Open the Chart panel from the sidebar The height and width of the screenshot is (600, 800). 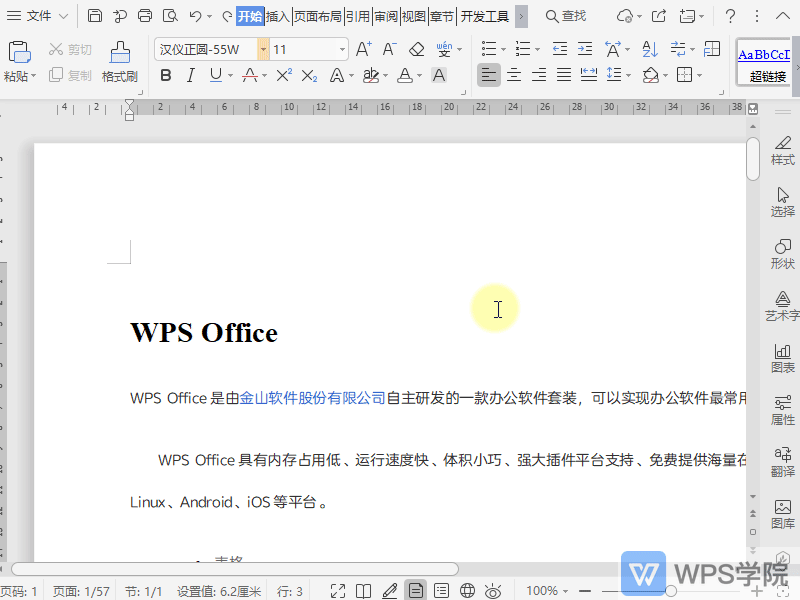[782, 358]
